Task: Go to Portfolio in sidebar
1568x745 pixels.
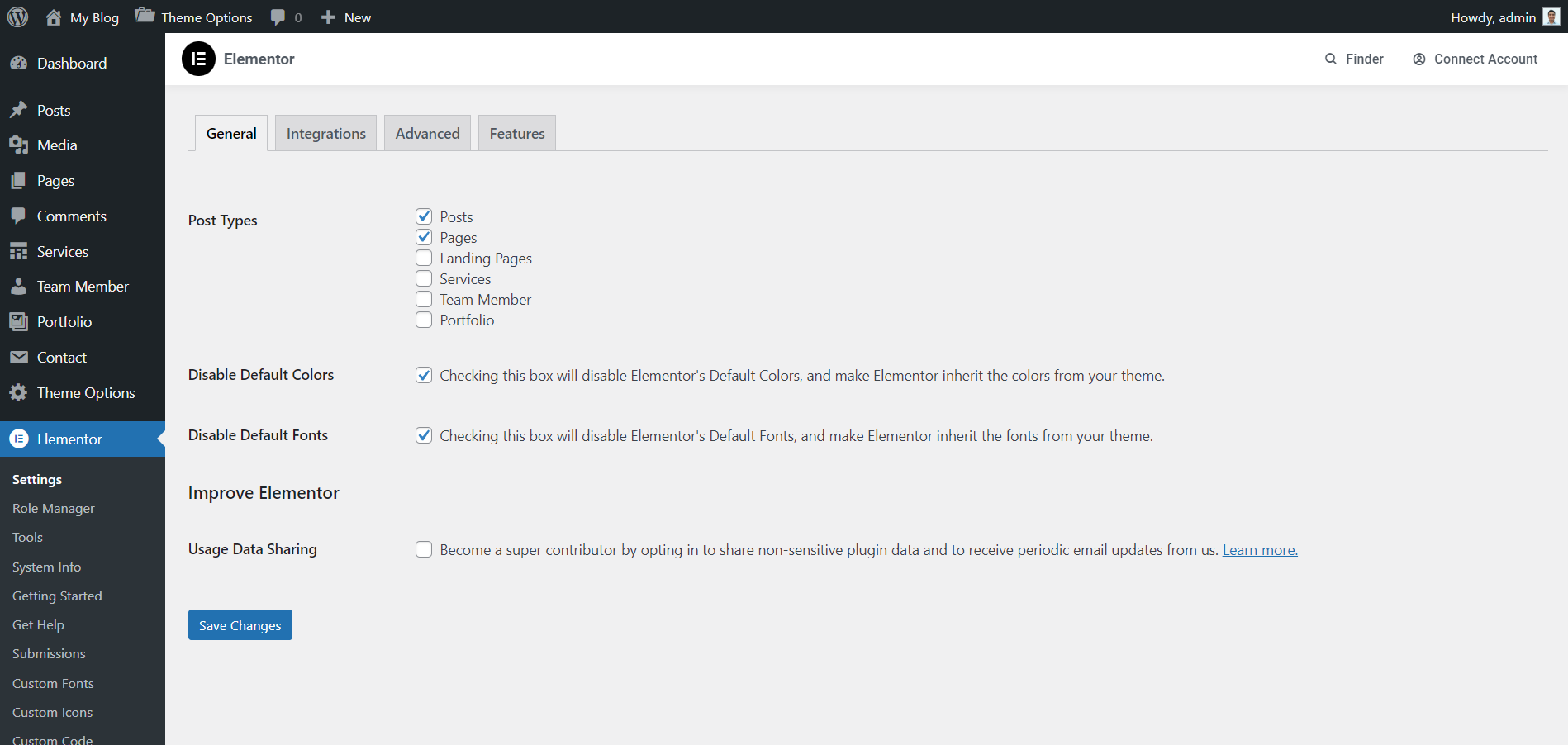Action: click(x=64, y=322)
